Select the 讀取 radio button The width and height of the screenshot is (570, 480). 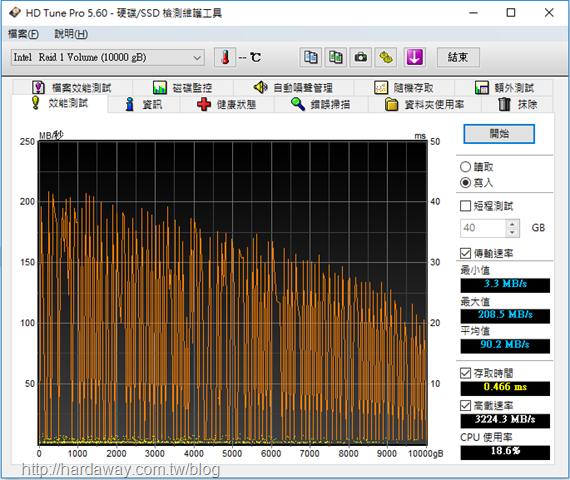pyautogui.click(x=465, y=167)
